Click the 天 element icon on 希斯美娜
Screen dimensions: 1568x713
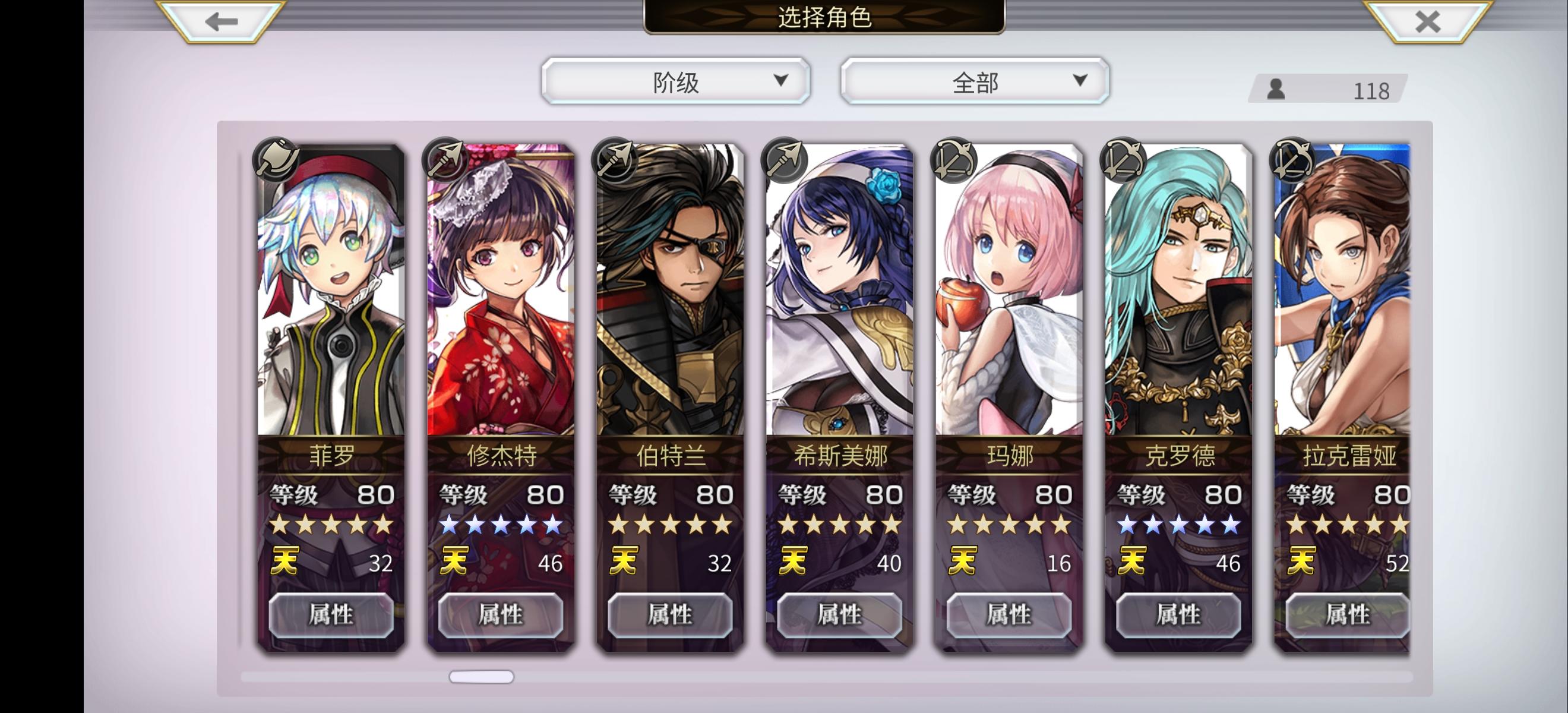pyautogui.click(x=792, y=561)
